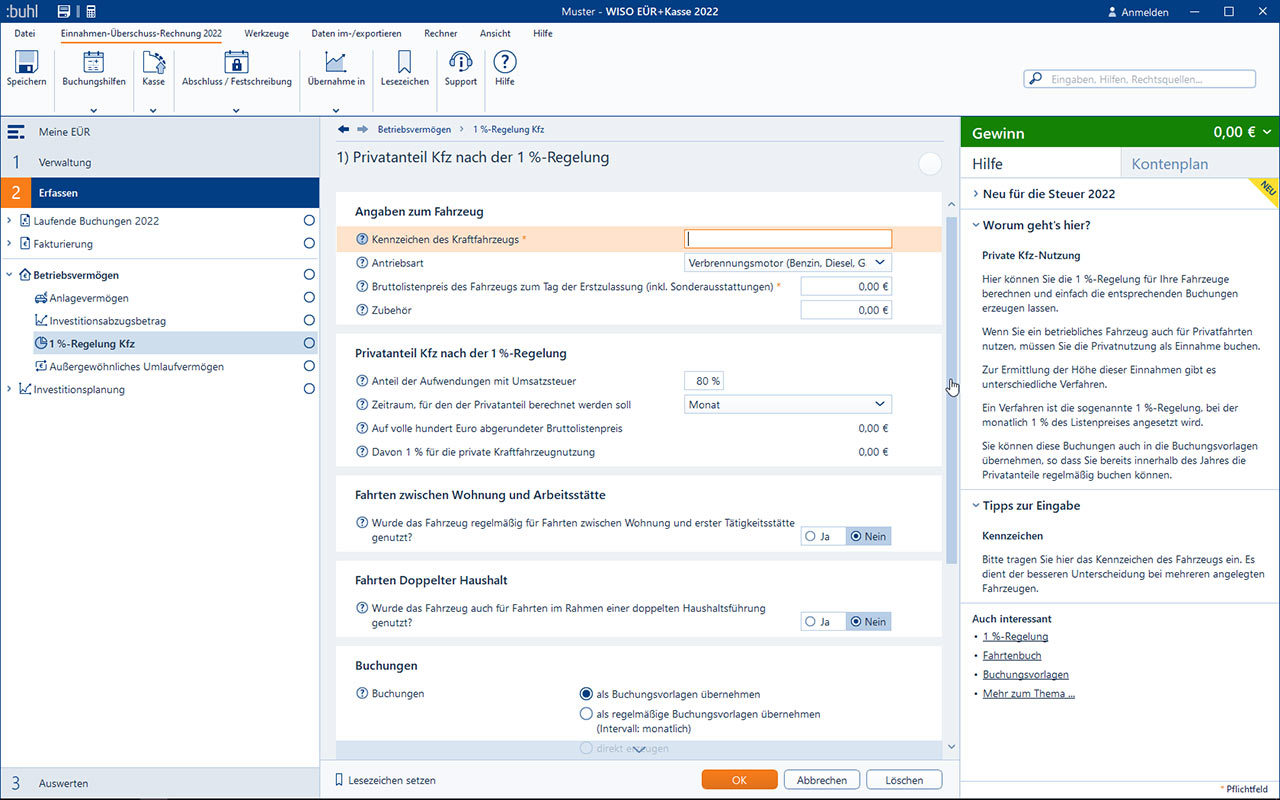The width and height of the screenshot is (1280, 800).
Task: Open the Support headset icon
Action: tap(461, 62)
